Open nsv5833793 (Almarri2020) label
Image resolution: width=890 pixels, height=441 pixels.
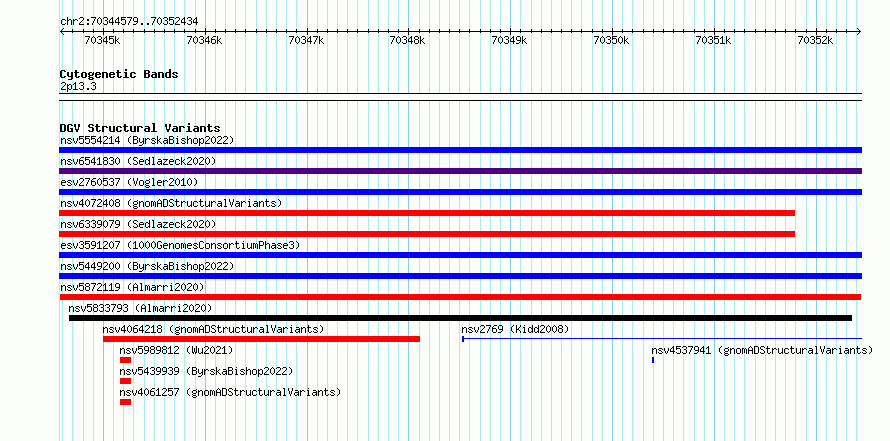pos(140,308)
